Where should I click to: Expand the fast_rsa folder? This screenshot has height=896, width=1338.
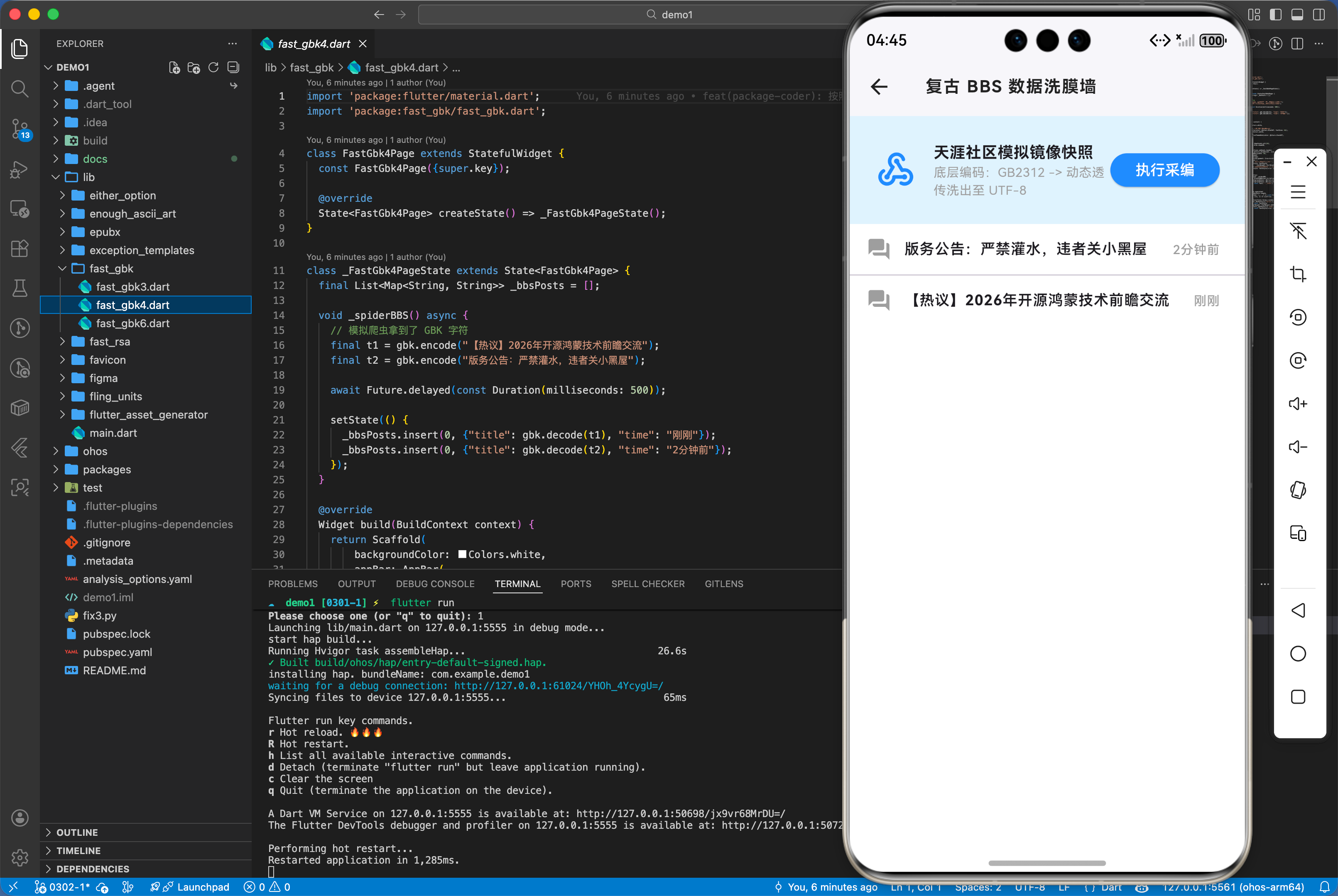tap(109, 342)
